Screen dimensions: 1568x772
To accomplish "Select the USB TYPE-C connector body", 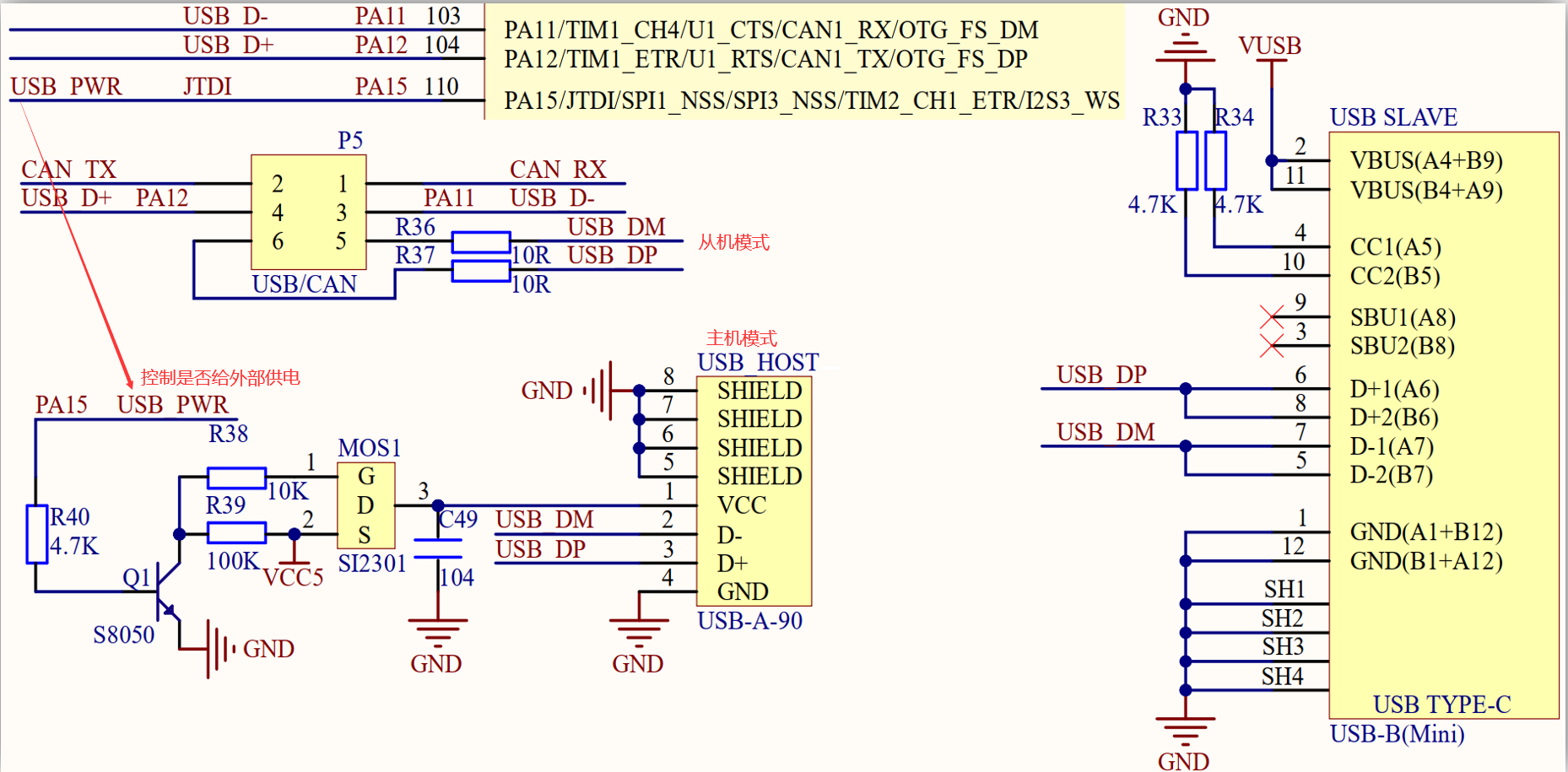I will tap(1444, 425).
